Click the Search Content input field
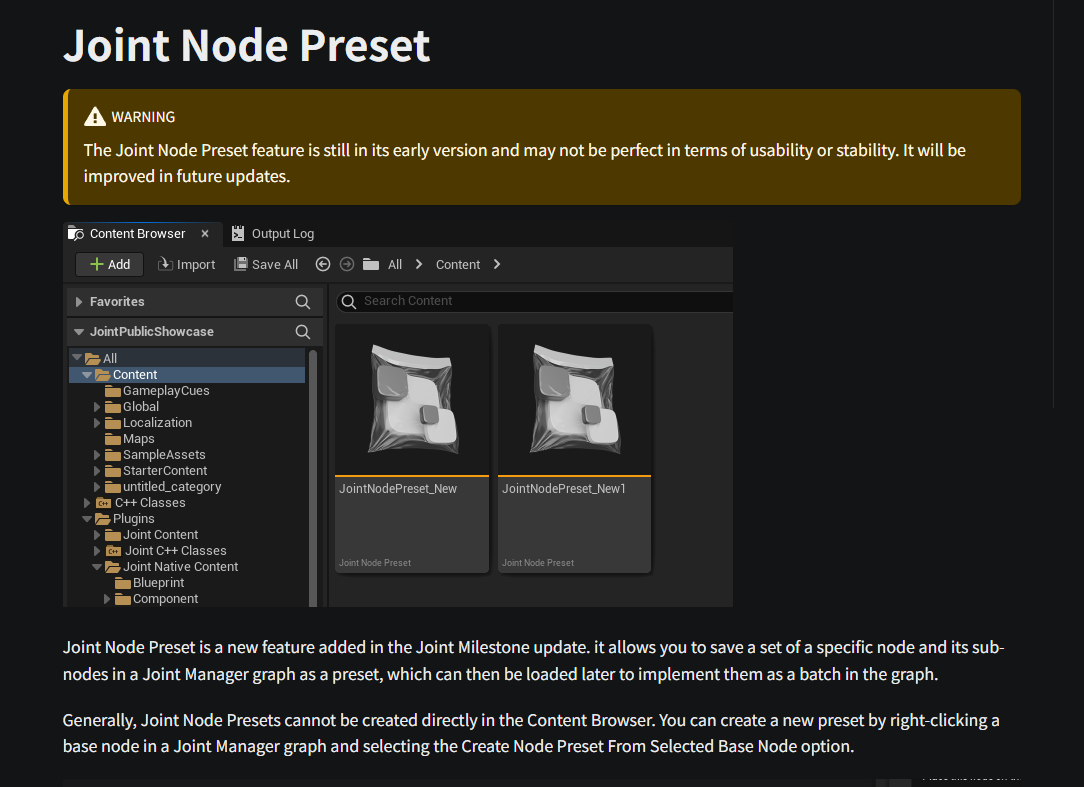1084x787 pixels. 540,301
